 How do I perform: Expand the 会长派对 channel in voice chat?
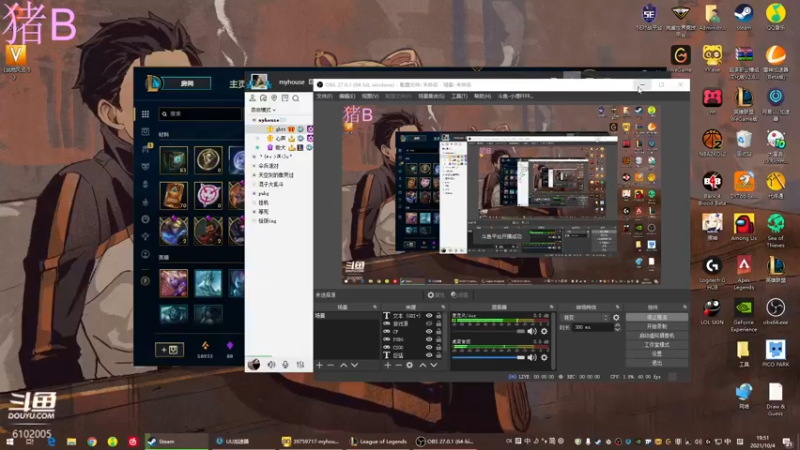(x=254, y=166)
